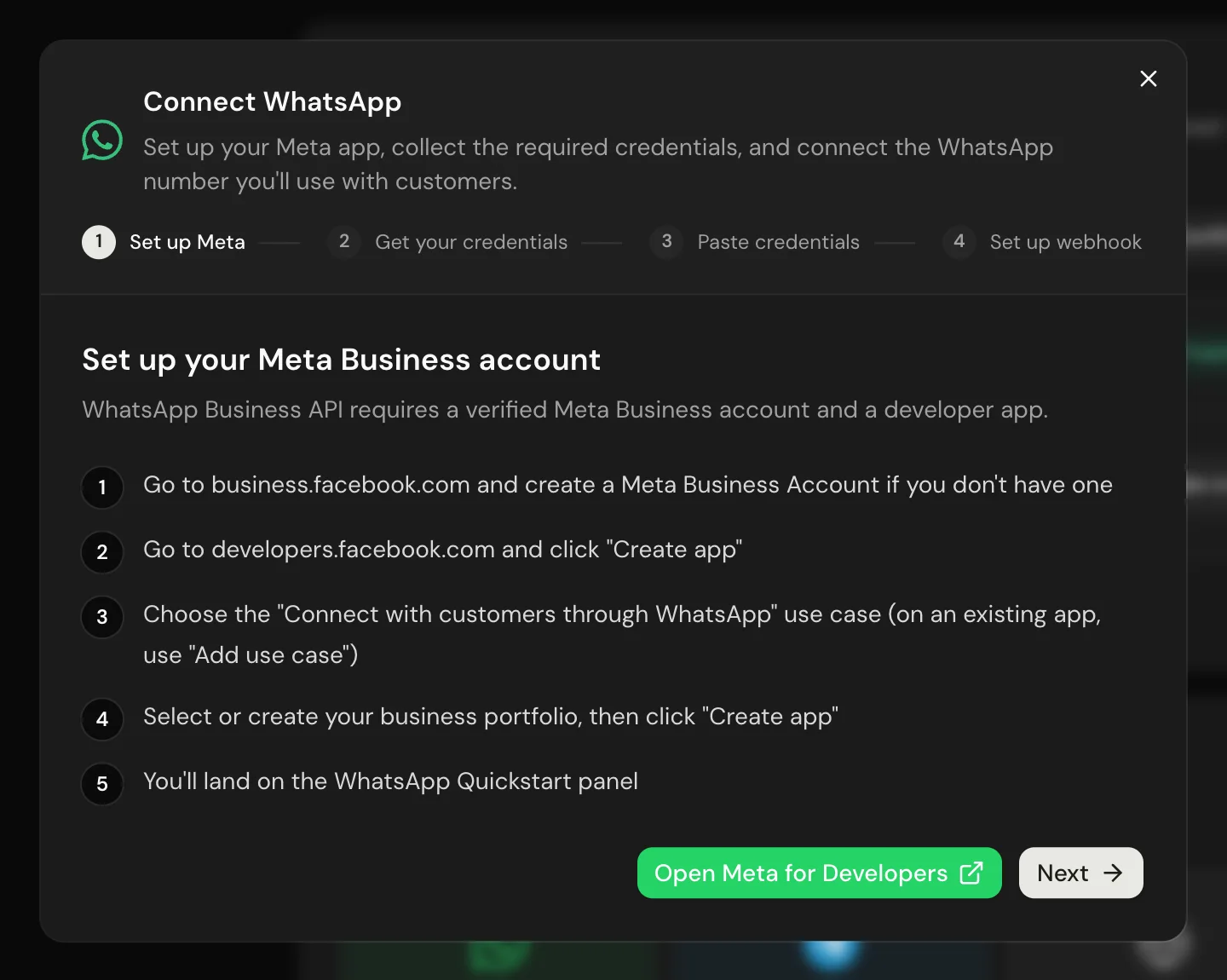This screenshot has height=980, width=1227.
Task: Jump to step 3 numbered circle
Action: click(666, 242)
